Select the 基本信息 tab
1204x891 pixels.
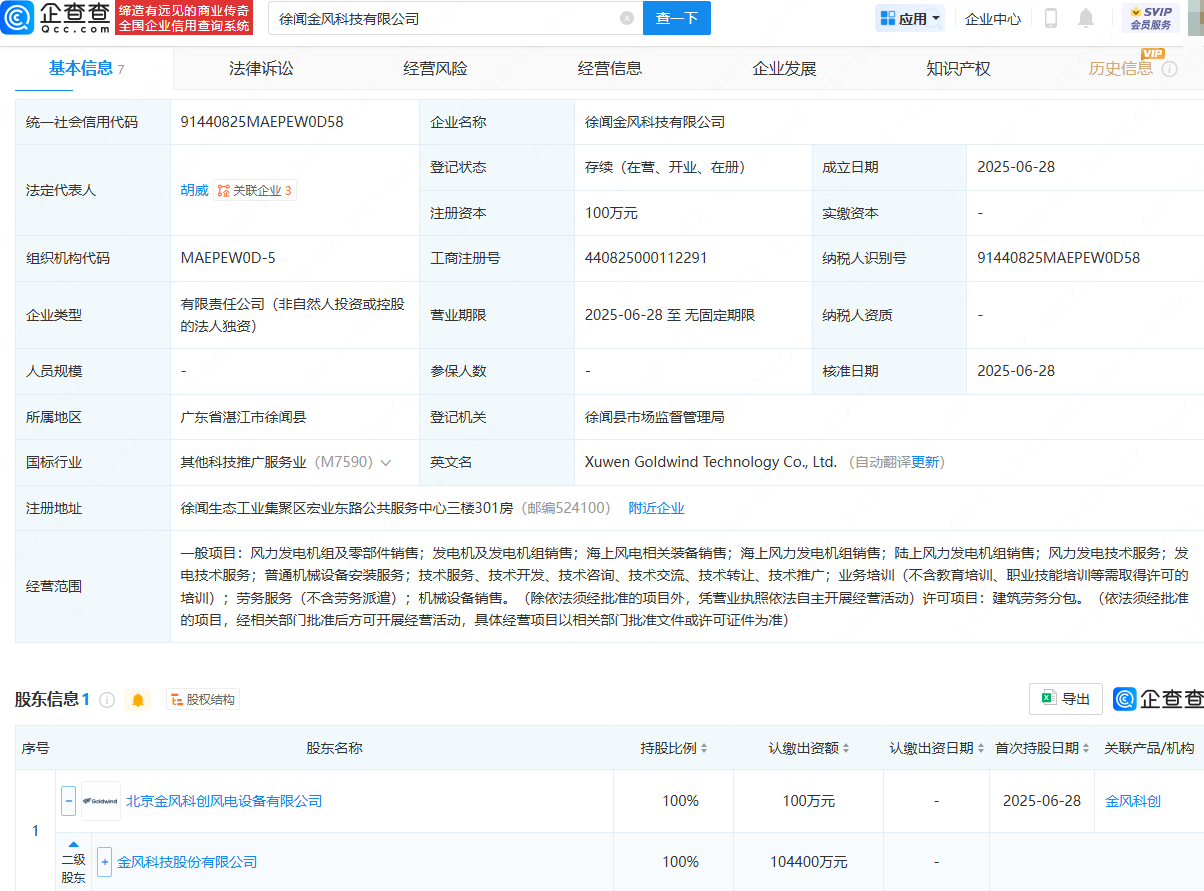coord(86,68)
